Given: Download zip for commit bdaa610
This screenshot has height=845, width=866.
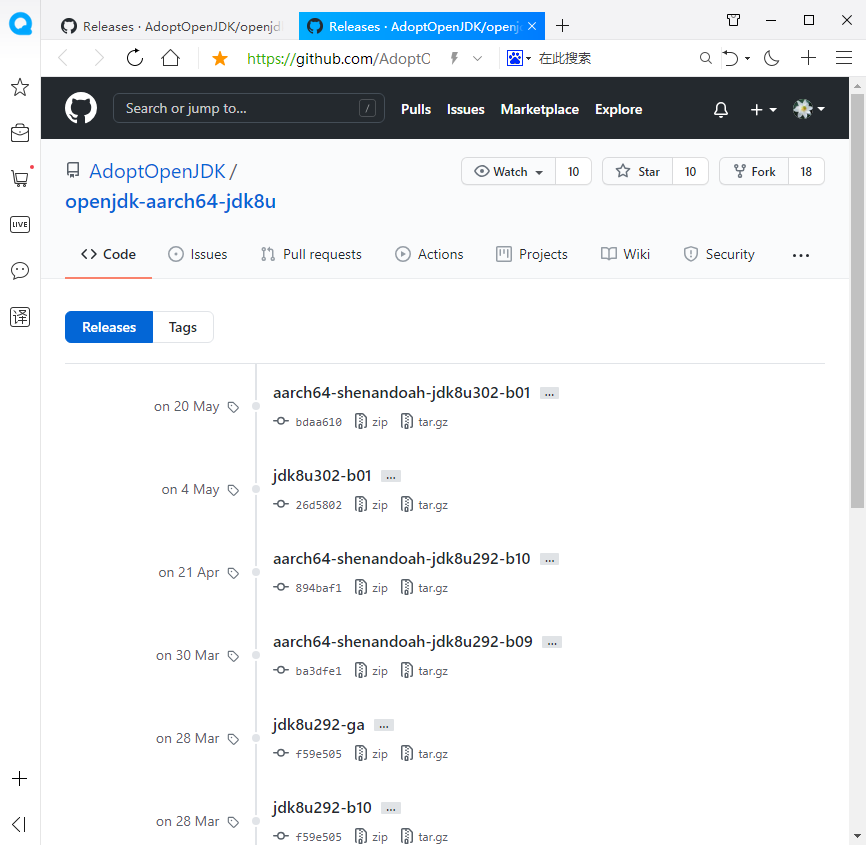Looking at the screenshot, I should 371,422.
